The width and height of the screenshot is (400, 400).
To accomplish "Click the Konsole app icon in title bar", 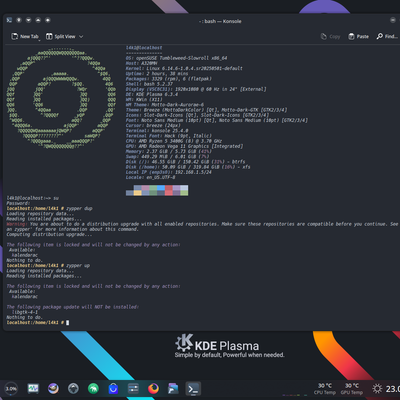I will coord(9,20).
